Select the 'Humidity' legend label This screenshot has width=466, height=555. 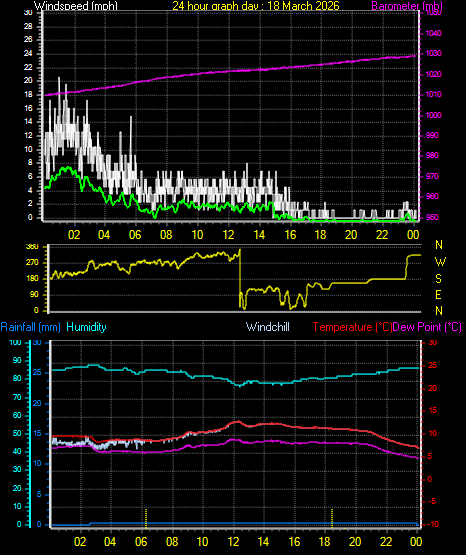86,327
